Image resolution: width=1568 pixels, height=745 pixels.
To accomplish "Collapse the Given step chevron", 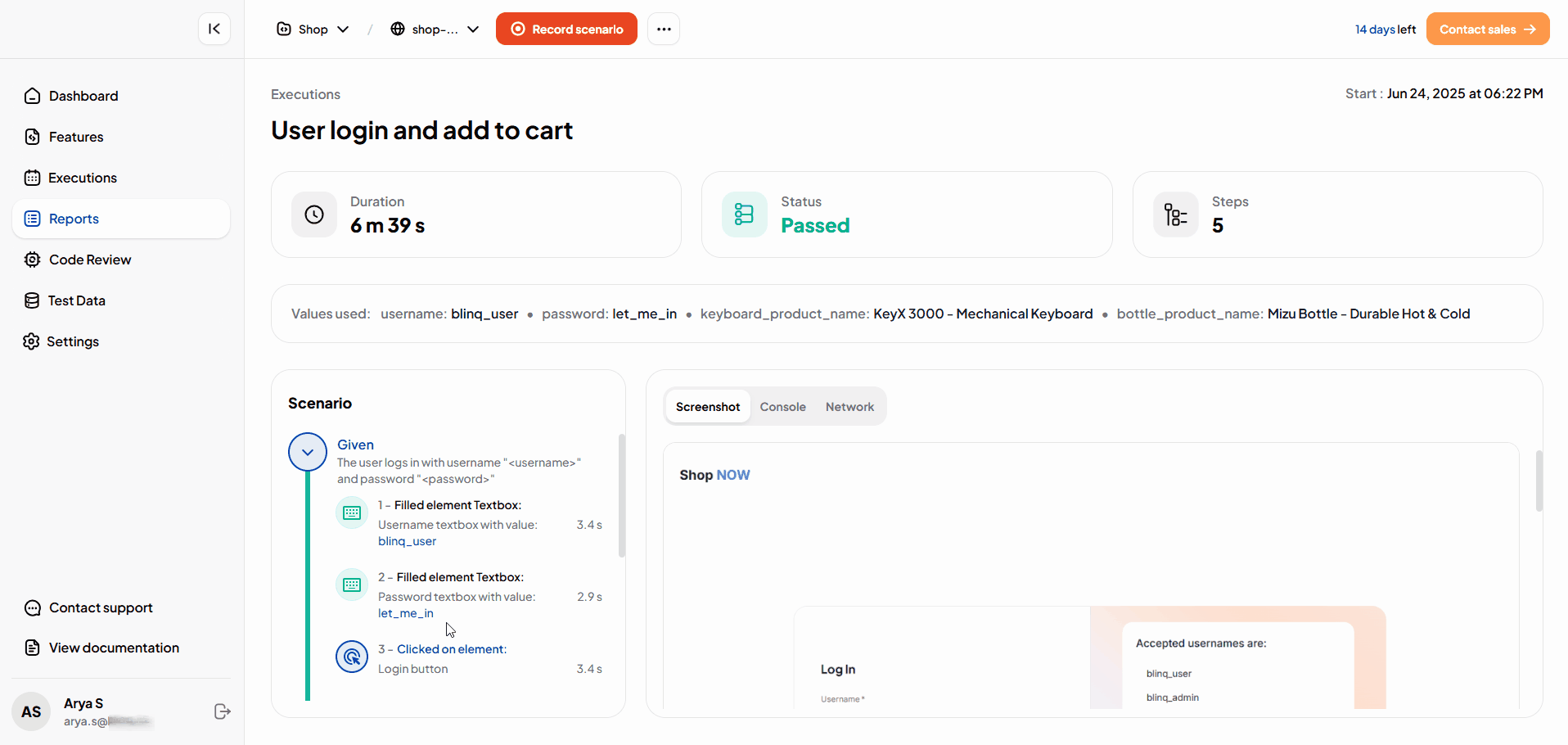I will coord(308,452).
